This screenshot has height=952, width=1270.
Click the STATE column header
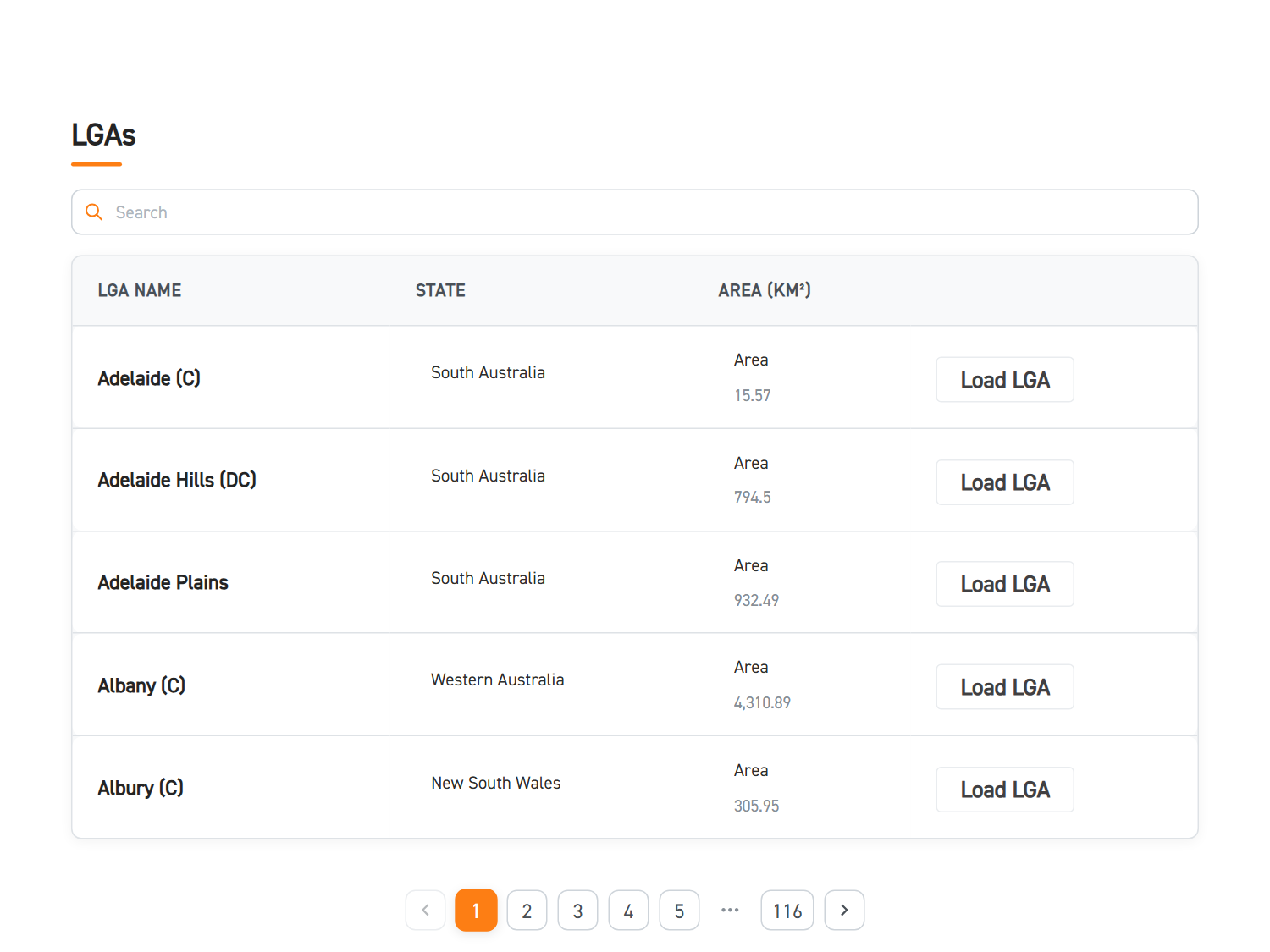pos(440,291)
